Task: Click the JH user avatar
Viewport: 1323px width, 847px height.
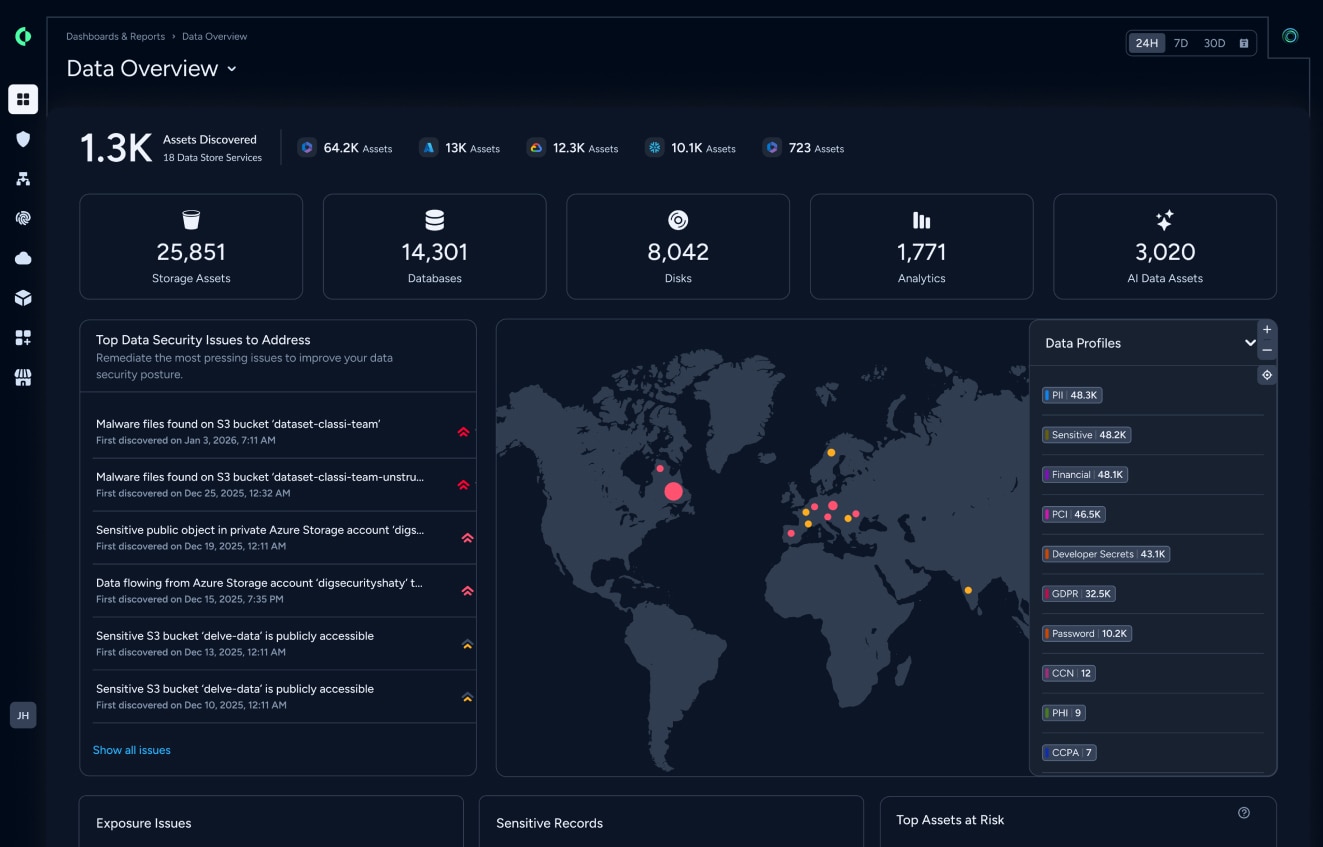Action: point(23,715)
